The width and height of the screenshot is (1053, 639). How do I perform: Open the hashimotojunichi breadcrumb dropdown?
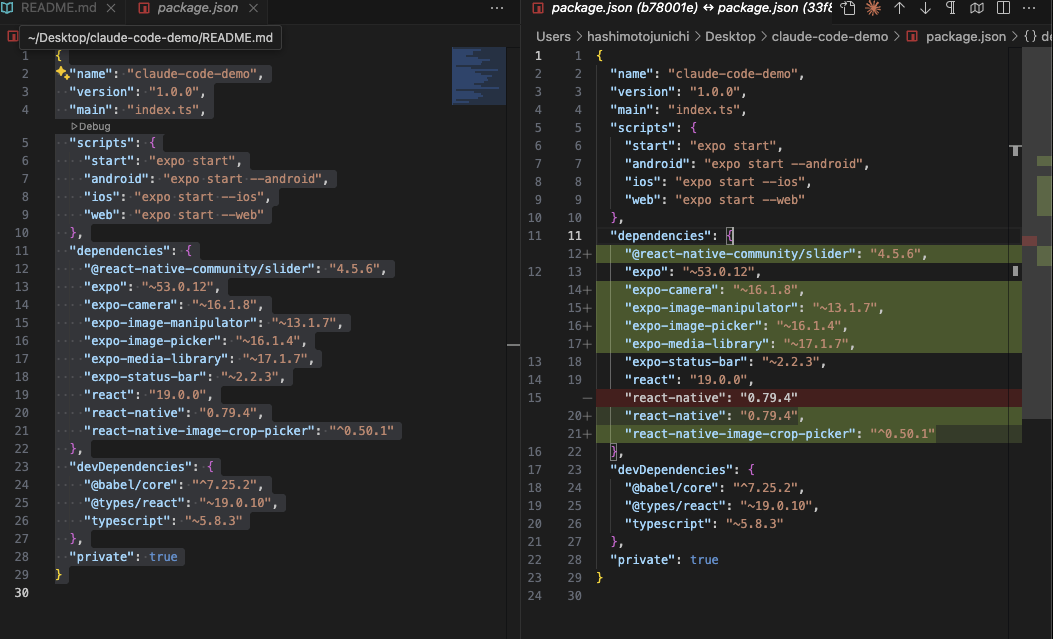point(638,36)
